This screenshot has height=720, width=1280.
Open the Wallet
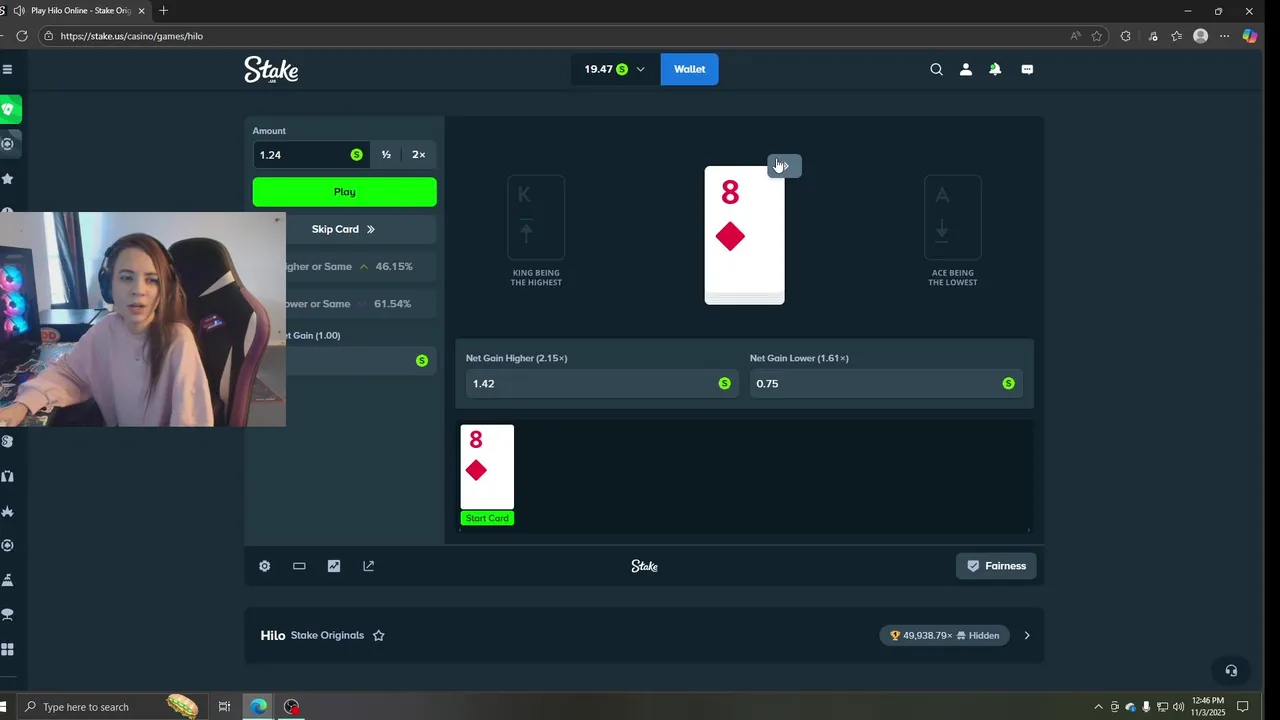pos(689,69)
